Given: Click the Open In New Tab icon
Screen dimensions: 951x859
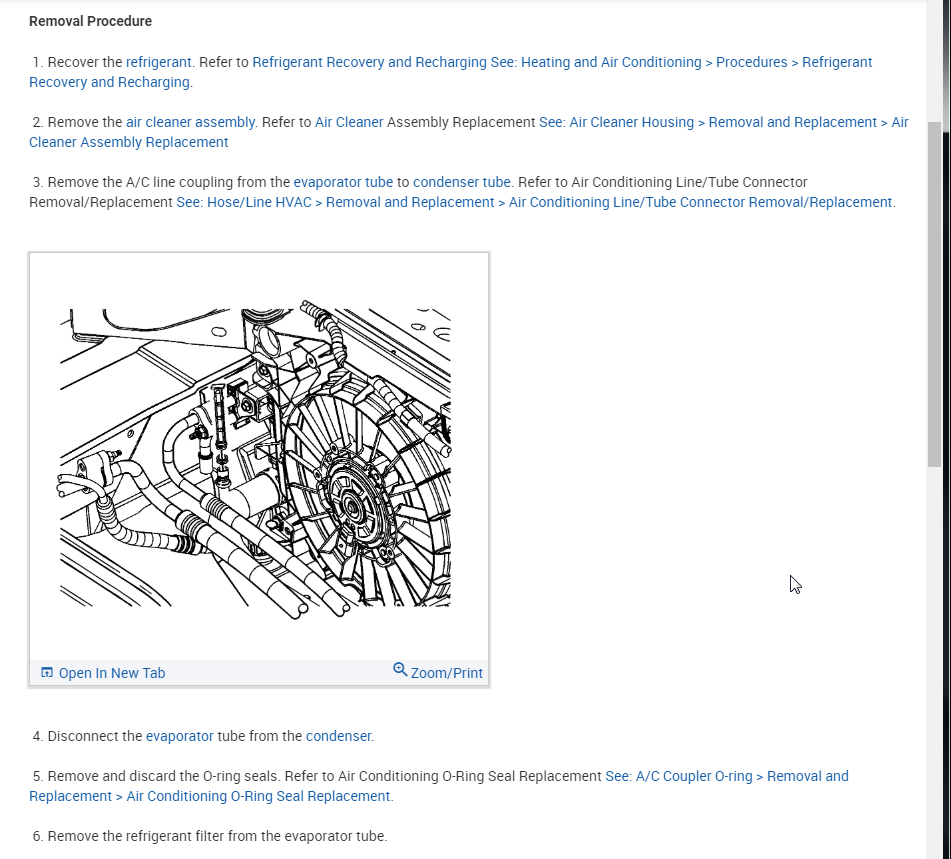Looking at the screenshot, I should click(47, 672).
